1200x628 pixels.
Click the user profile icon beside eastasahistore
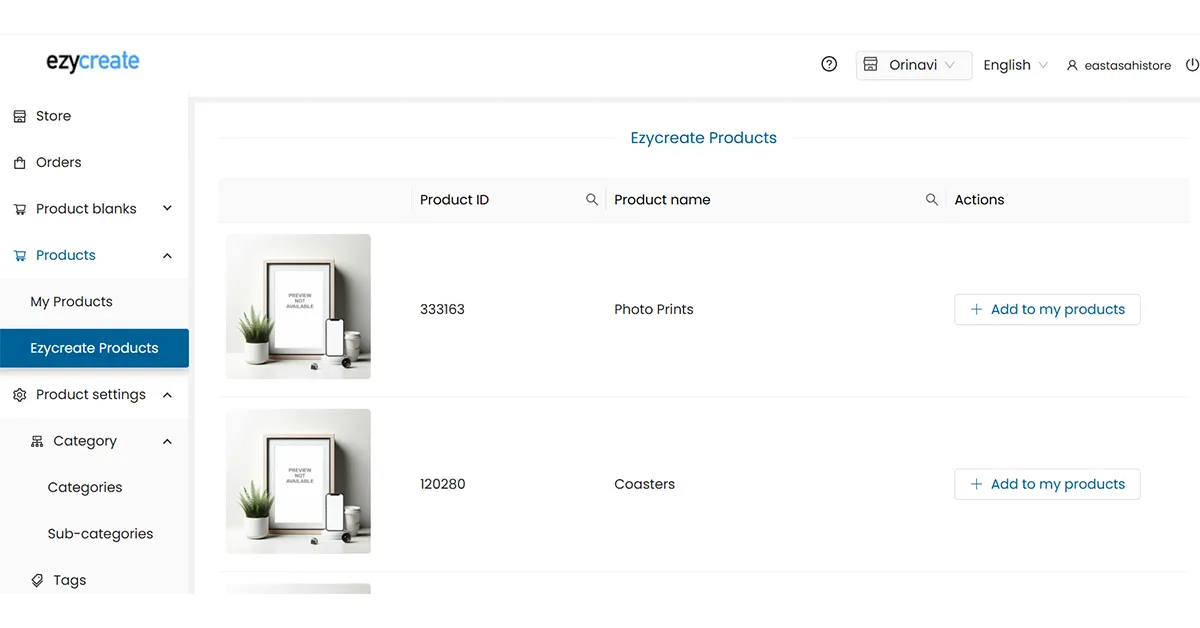1072,65
